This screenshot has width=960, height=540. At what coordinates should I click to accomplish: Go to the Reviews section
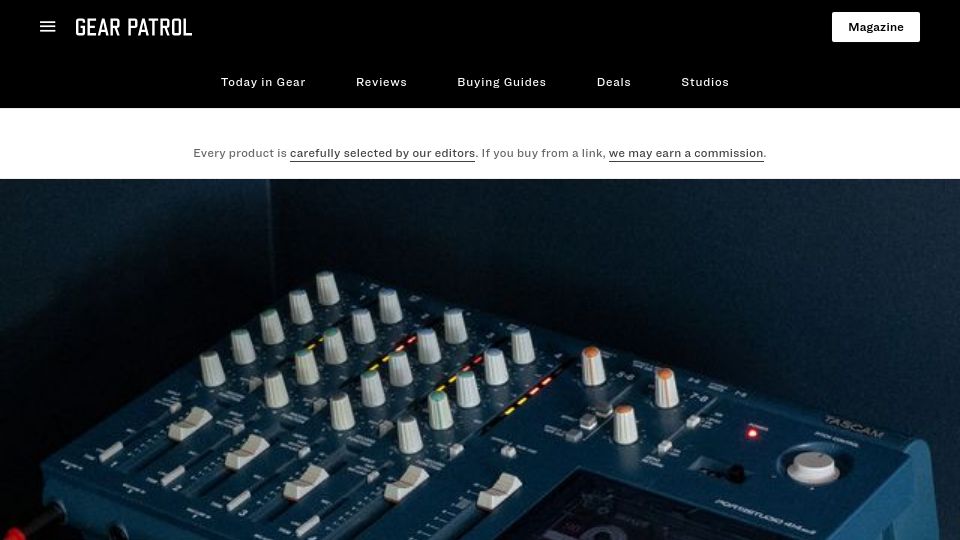click(381, 82)
